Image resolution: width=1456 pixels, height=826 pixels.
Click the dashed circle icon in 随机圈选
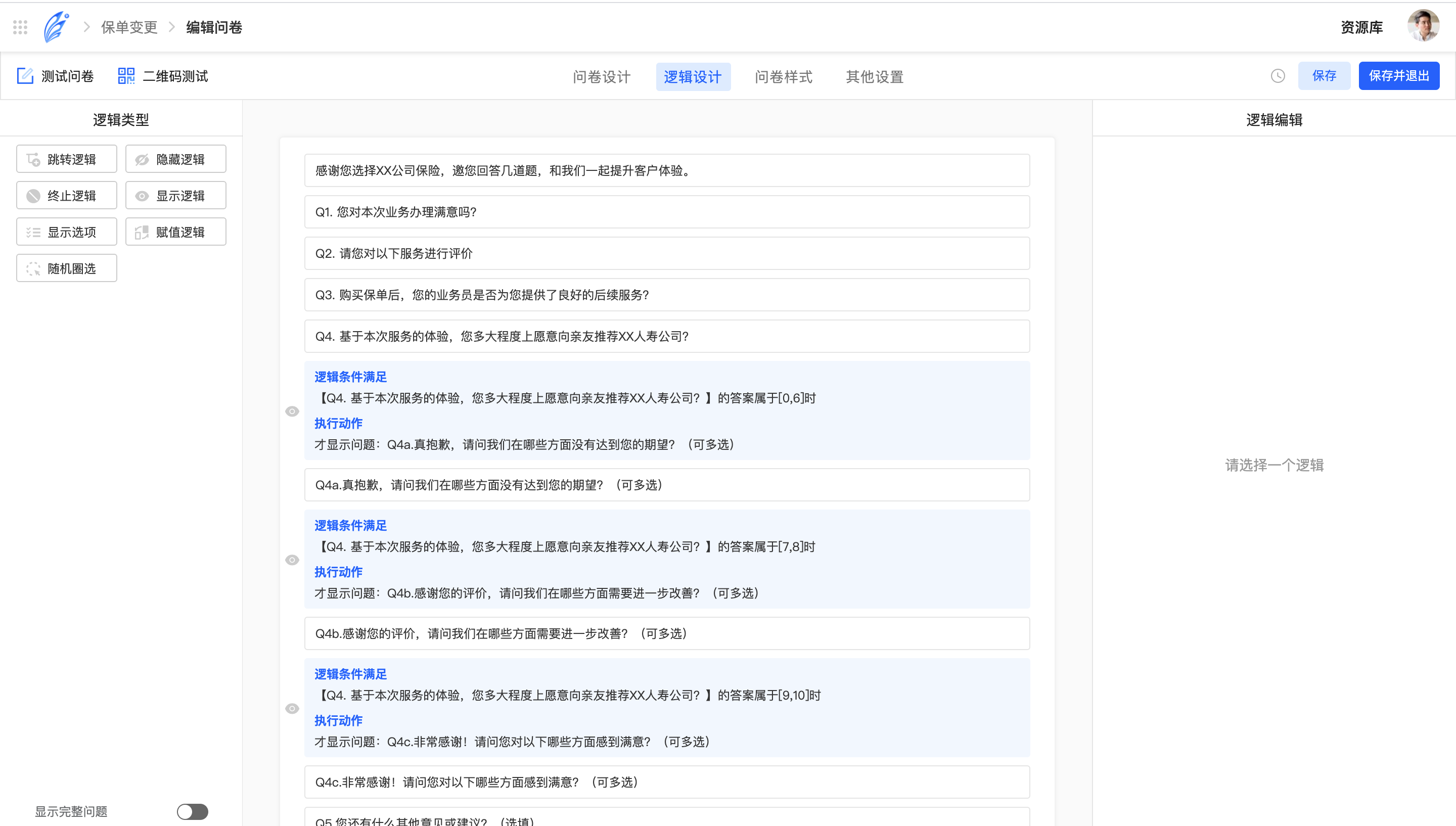(x=33, y=268)
